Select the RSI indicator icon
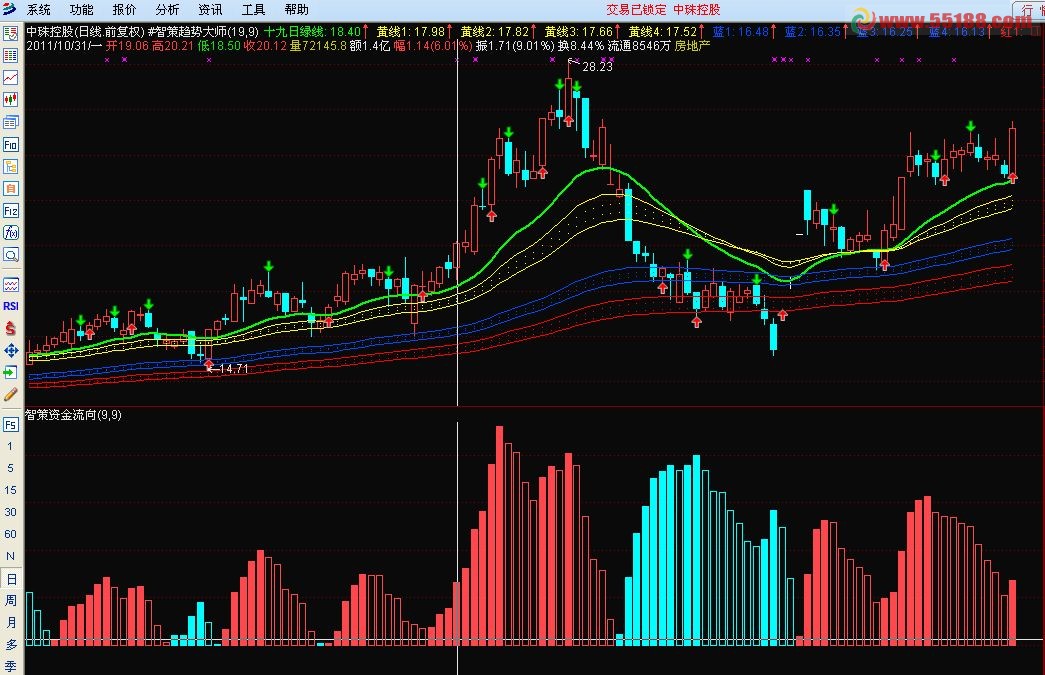 [11, 307]
